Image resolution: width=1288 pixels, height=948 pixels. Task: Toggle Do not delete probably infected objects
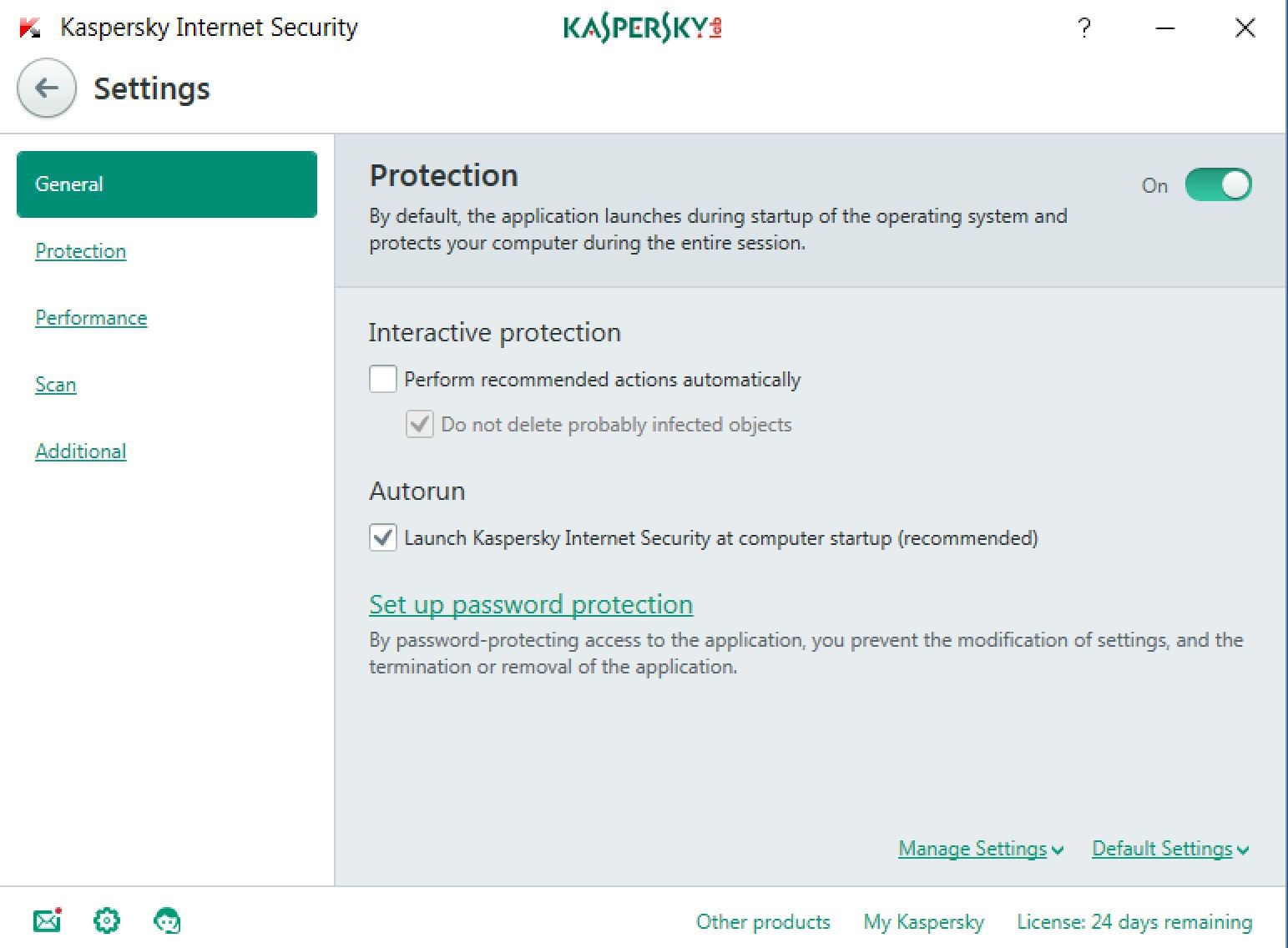coord(420,425)
